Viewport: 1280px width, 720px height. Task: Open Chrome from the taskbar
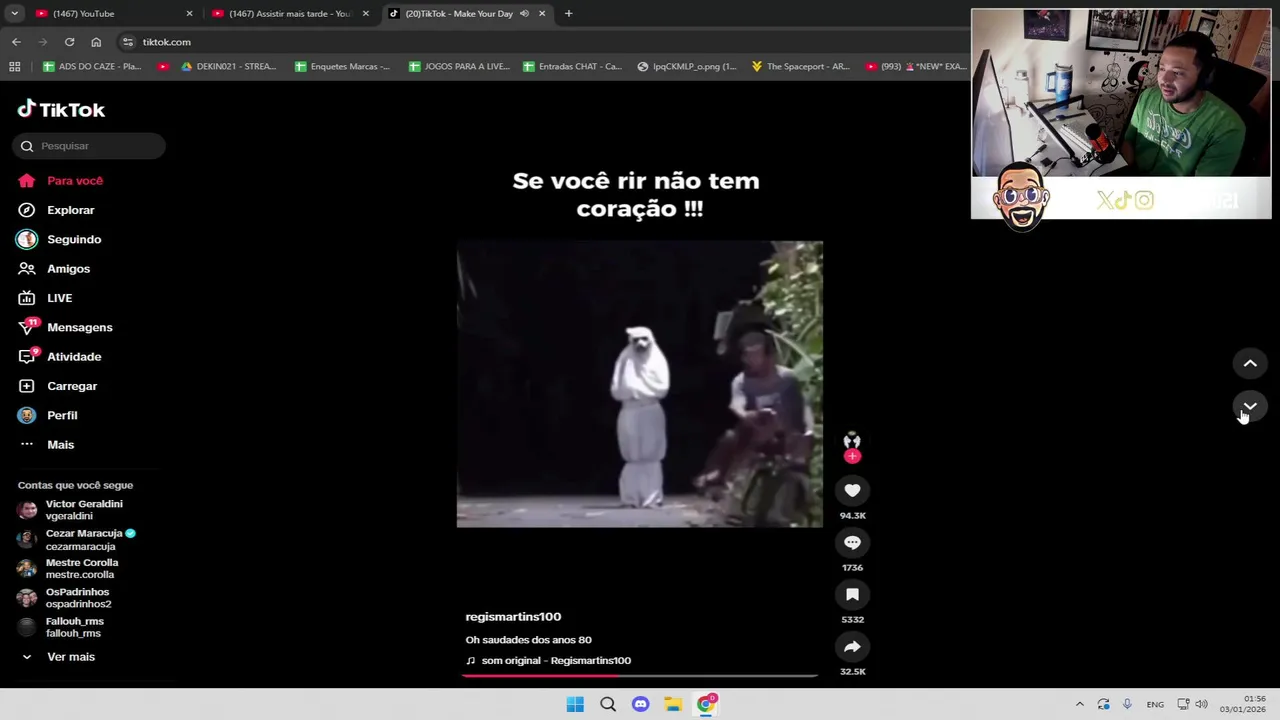tap(706, 705)
